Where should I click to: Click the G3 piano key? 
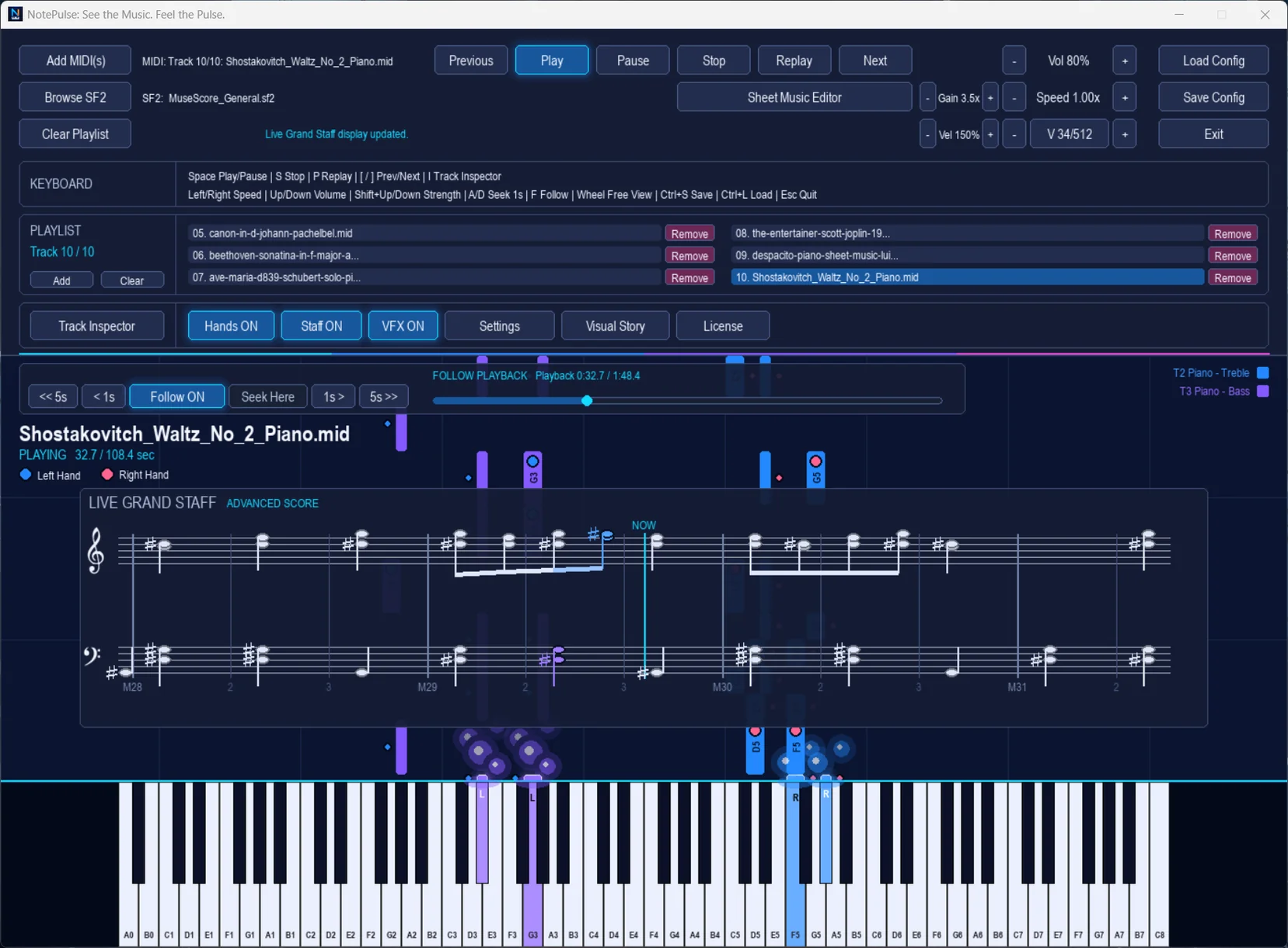(532, 909)
